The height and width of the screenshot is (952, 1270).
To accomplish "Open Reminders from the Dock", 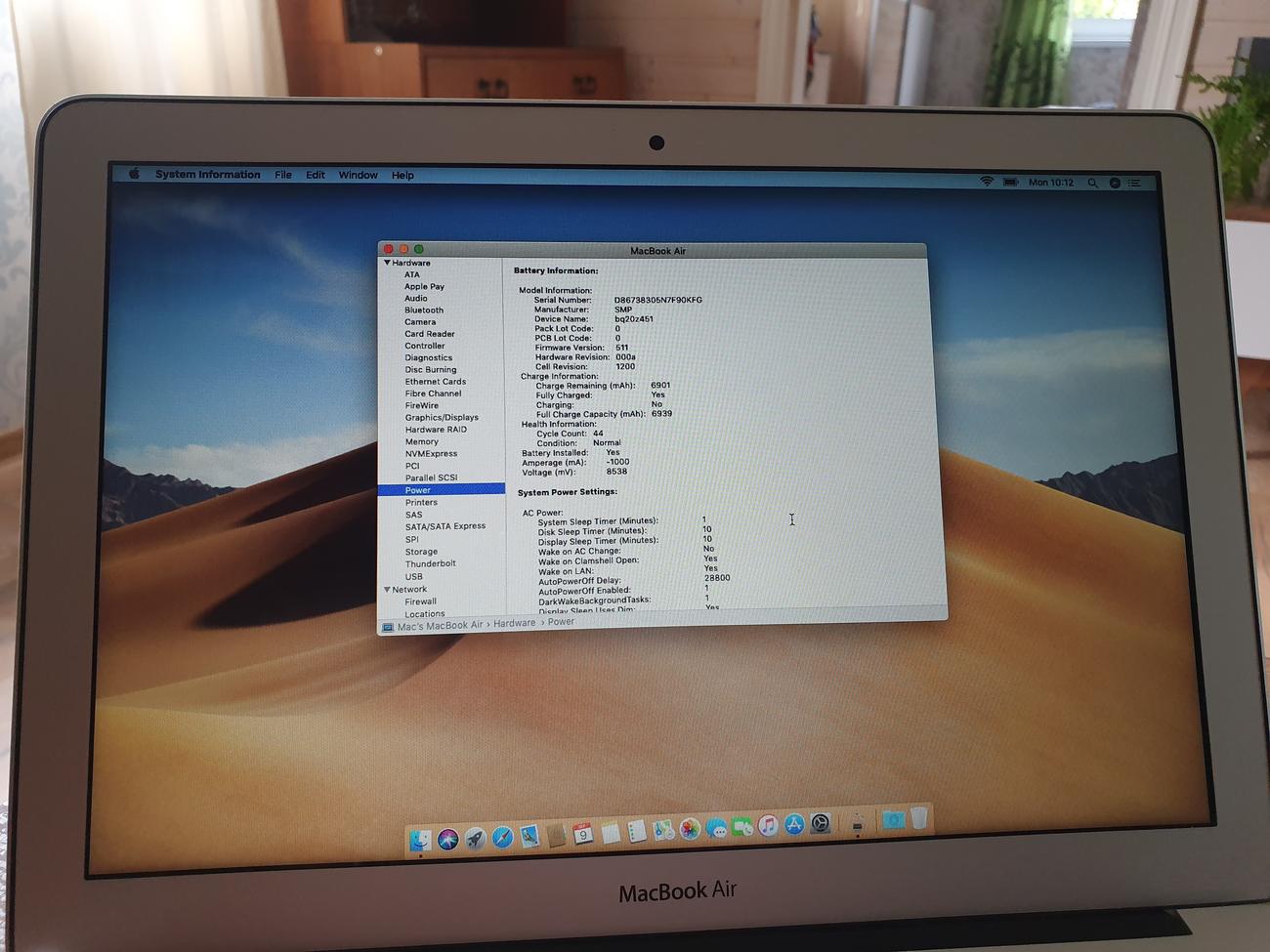I will tap(637, 831).
